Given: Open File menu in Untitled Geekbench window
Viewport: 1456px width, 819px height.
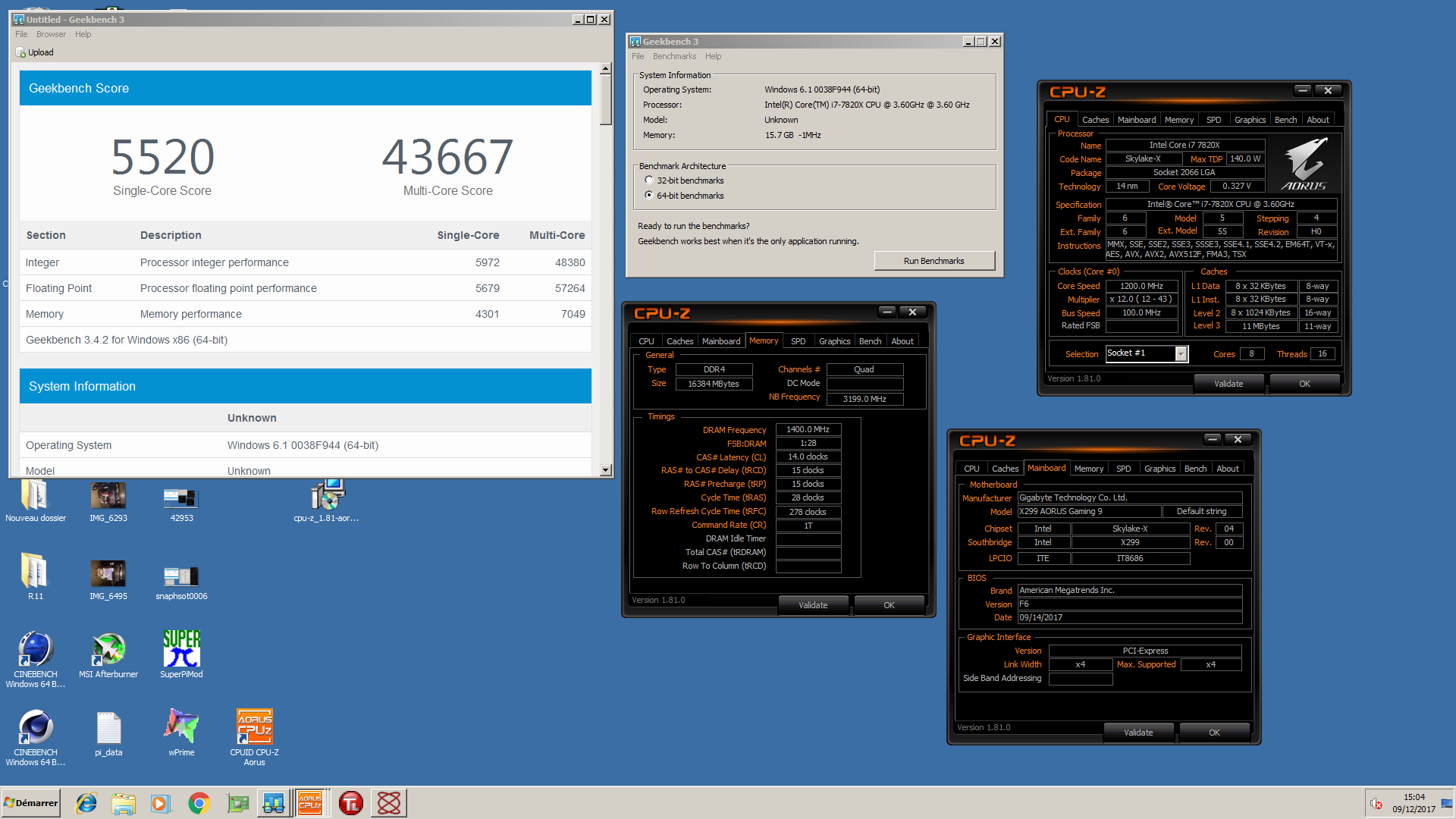Looking at the screenshot, I should coord(21,34).
